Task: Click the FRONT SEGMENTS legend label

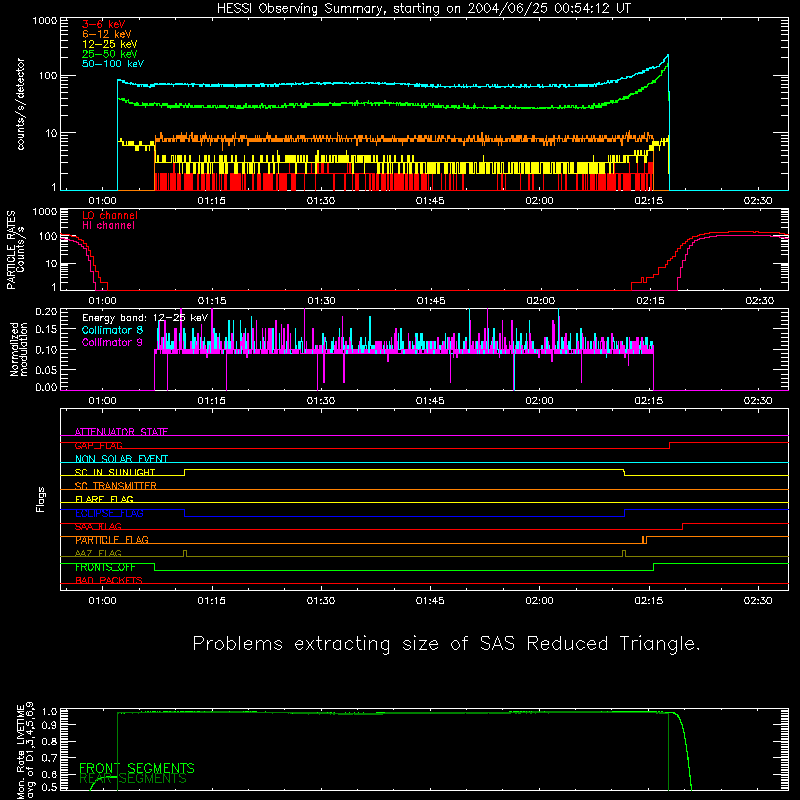Action: (x=137, y=768)
